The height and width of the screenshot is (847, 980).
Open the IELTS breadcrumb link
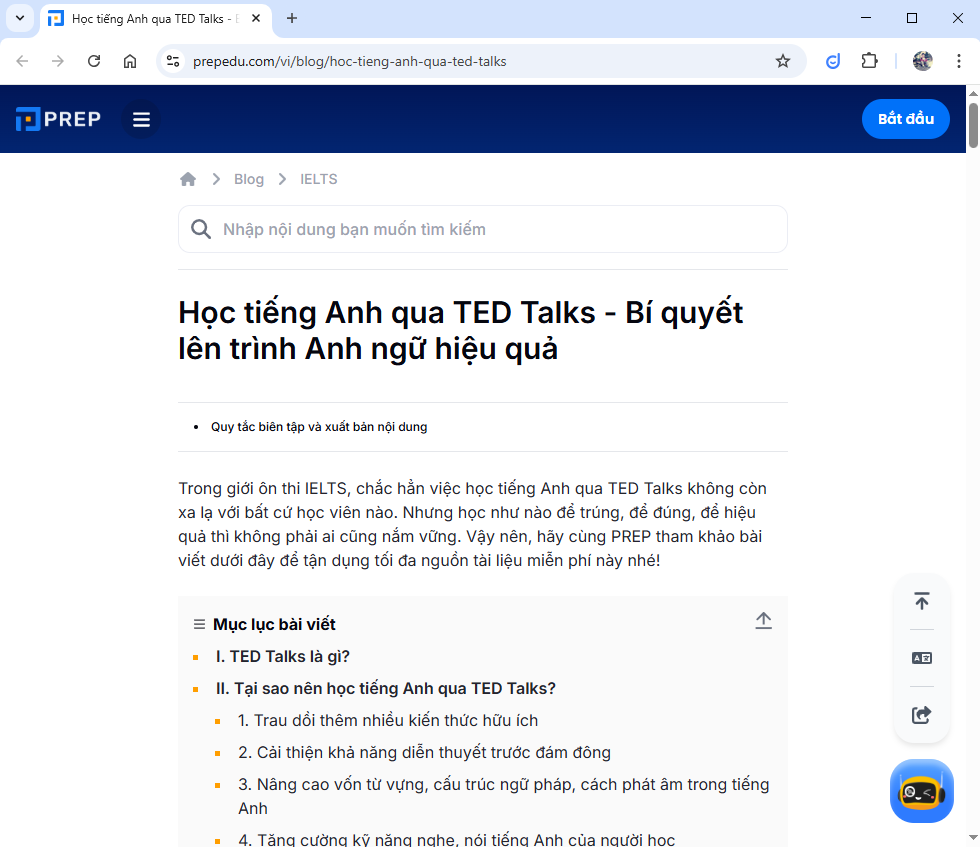(319, 179)
